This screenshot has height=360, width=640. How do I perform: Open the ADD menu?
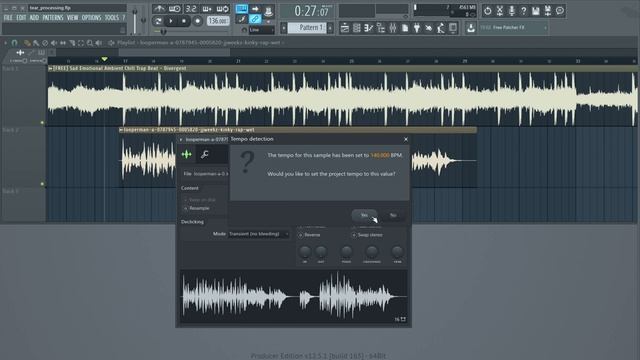pos(34,18)
